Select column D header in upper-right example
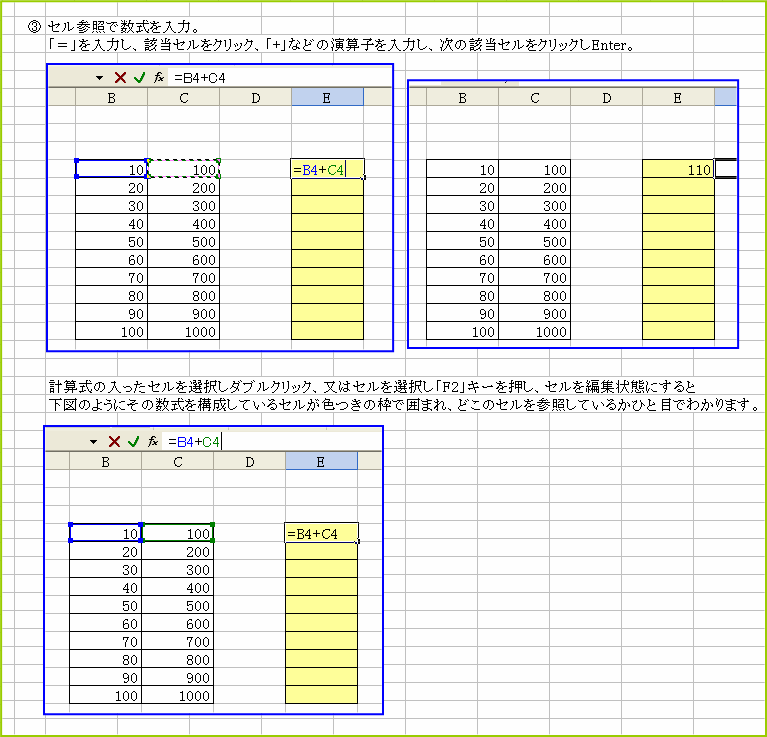Screen dimensions: 767x737 606,97
